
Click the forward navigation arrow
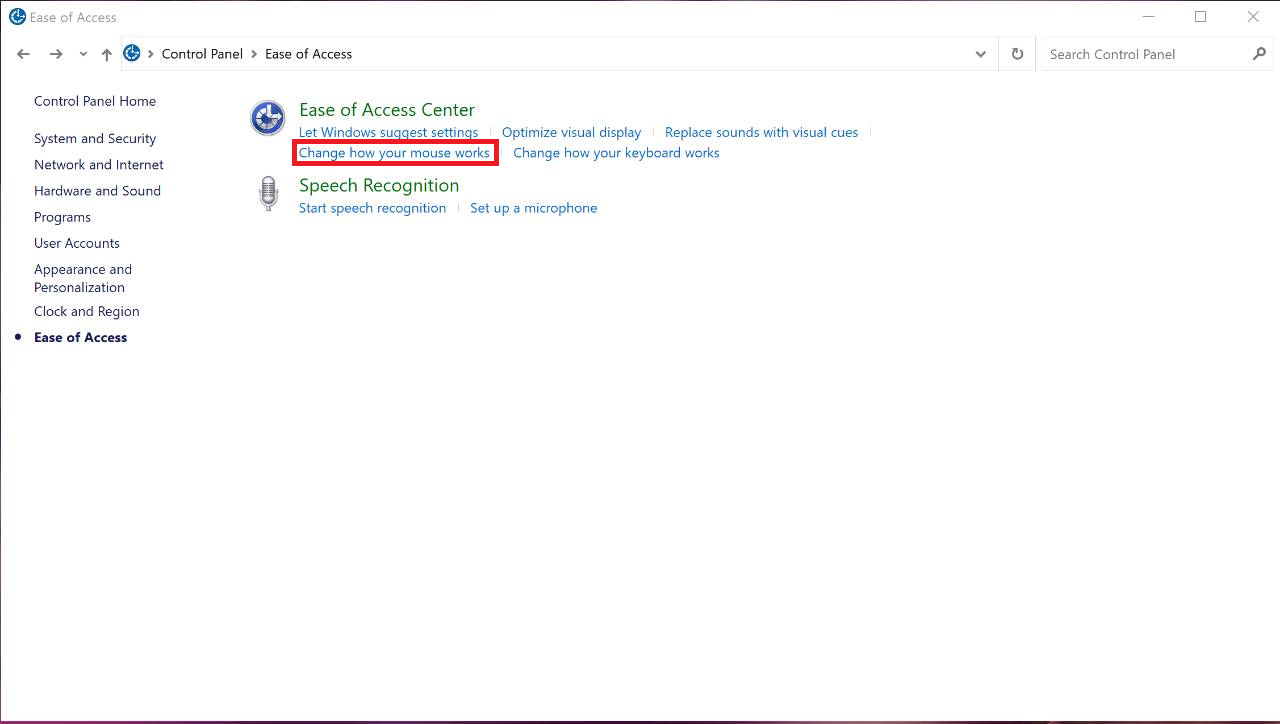point(56,54)
